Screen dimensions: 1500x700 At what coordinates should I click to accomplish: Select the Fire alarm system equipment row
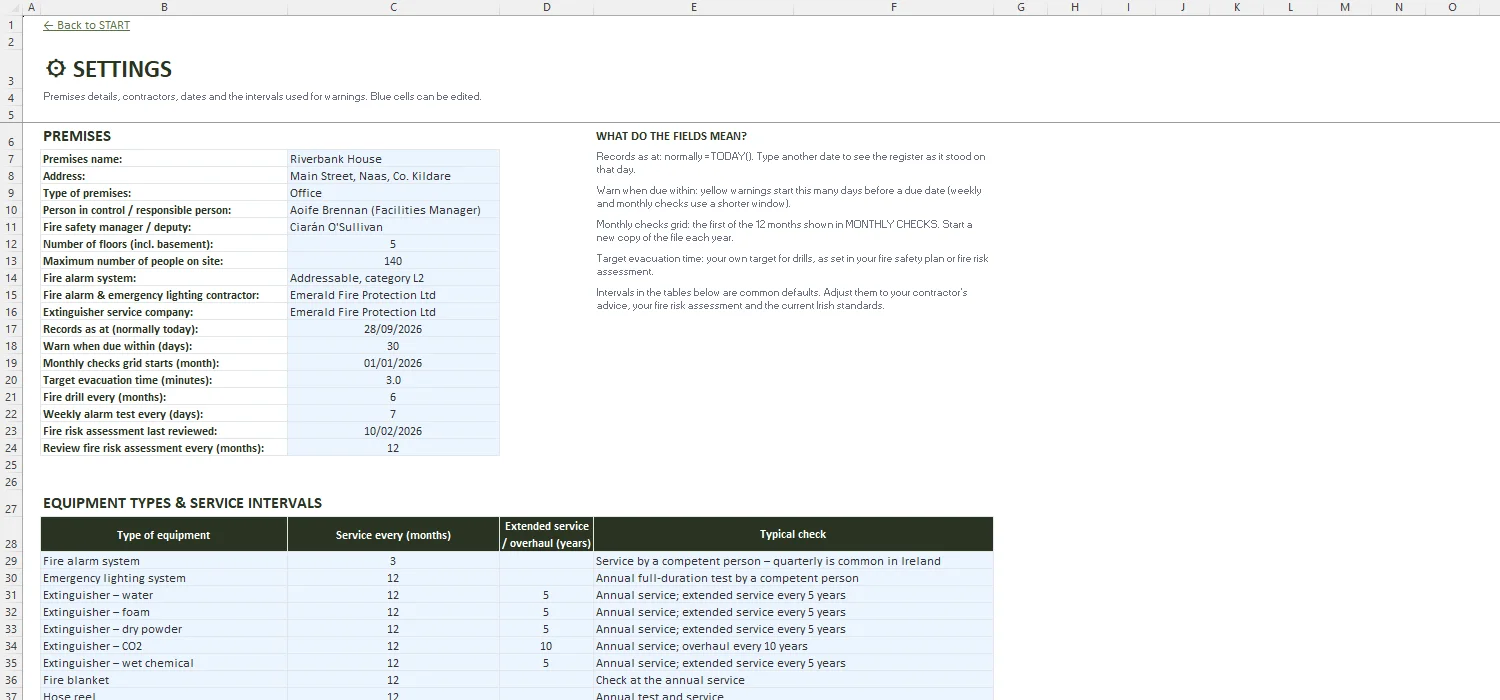(x=164, y=561)
